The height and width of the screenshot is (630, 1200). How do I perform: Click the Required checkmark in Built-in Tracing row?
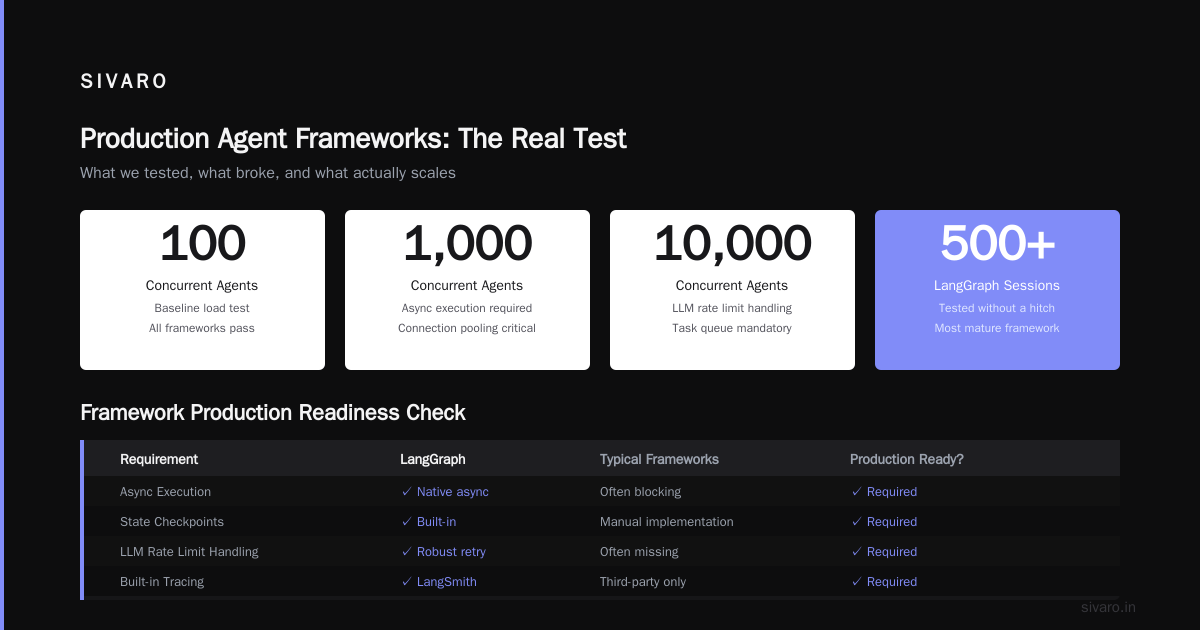click(x=856, y=582)
